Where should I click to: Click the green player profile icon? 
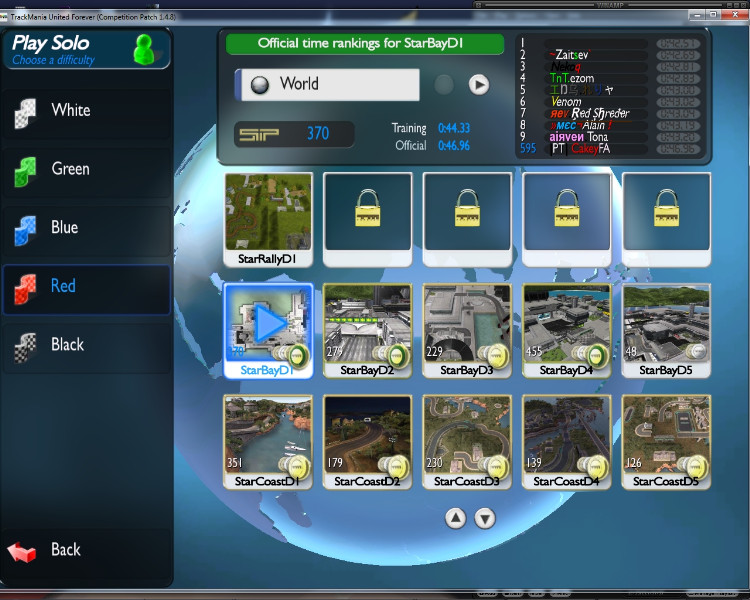(145, 48)
